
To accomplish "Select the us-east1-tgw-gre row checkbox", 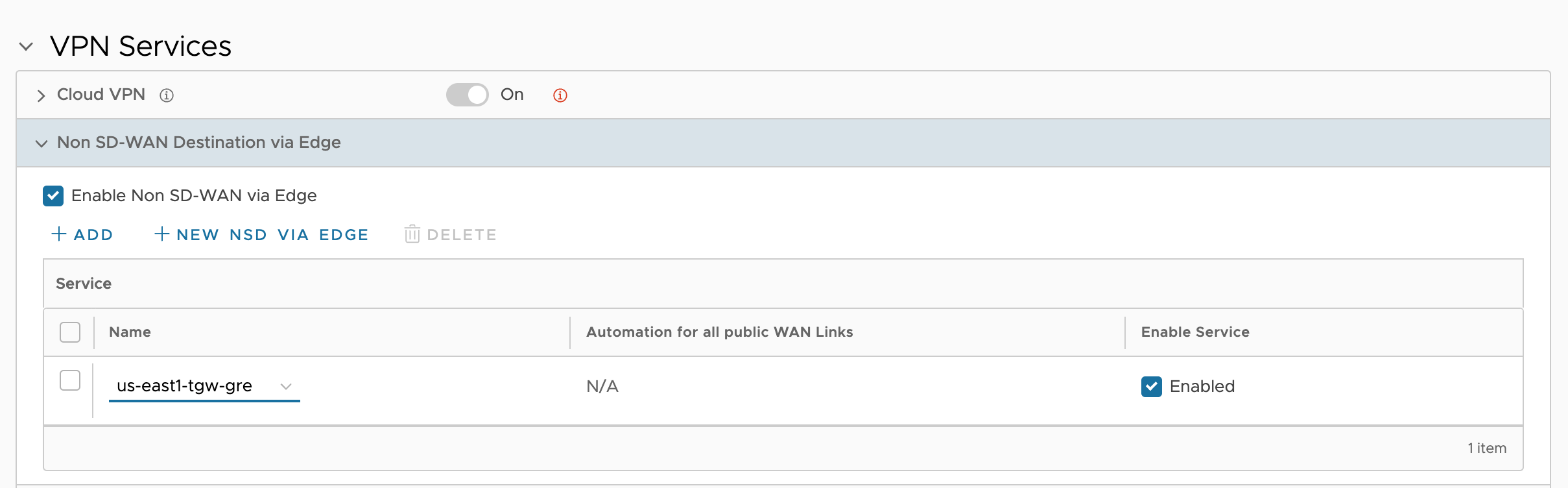I will coord(70,380).
